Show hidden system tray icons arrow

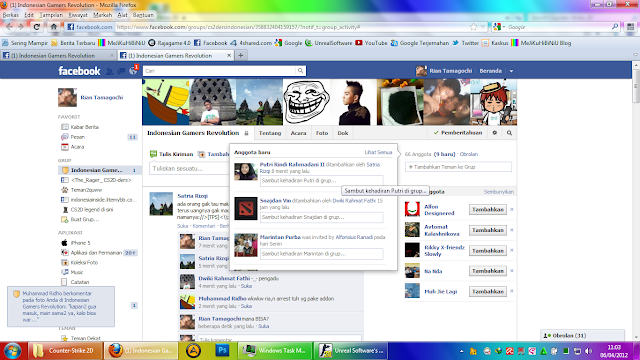tap(462, 351)
